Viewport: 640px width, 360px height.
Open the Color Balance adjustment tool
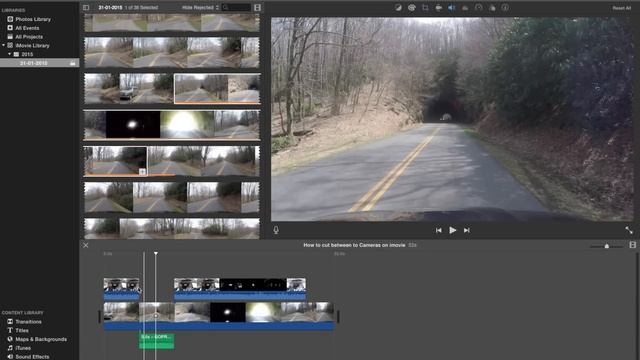click(x=398, y=8)
